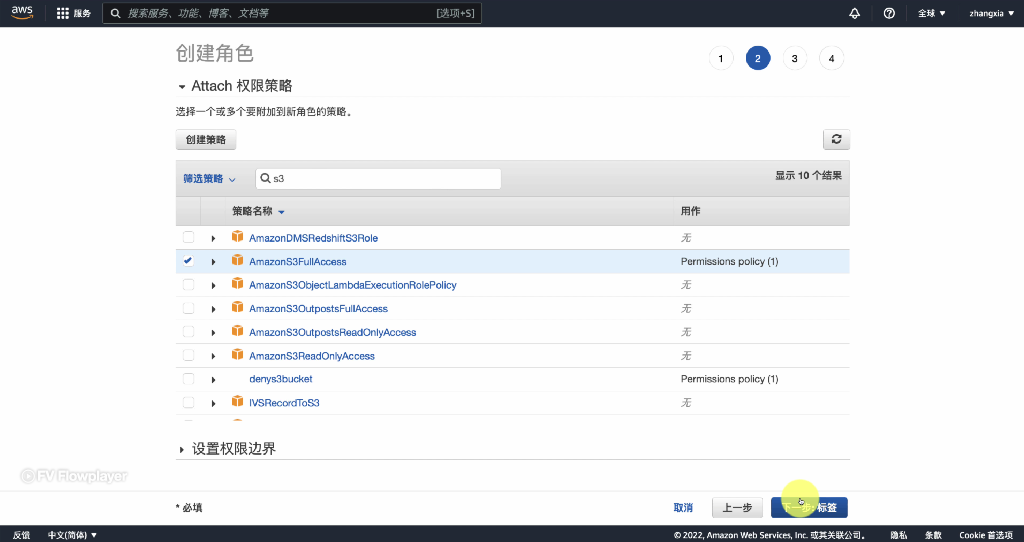Open the 筛选策略 filter dropdown
Image resolution: width=1024 pixels, height=542 pixels.
209,178
